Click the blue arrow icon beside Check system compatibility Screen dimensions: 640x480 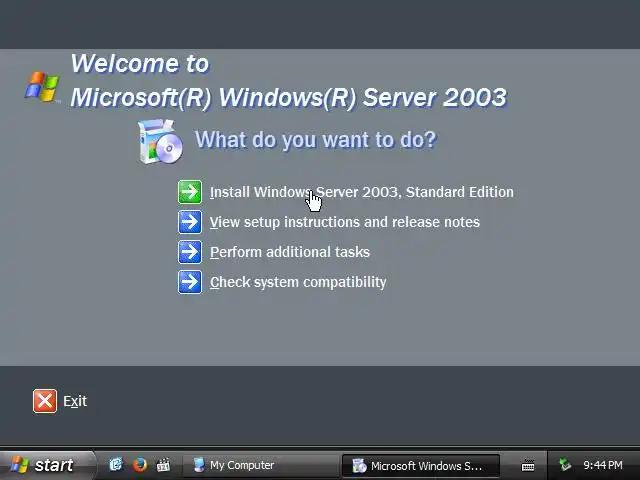pos(190,282)
